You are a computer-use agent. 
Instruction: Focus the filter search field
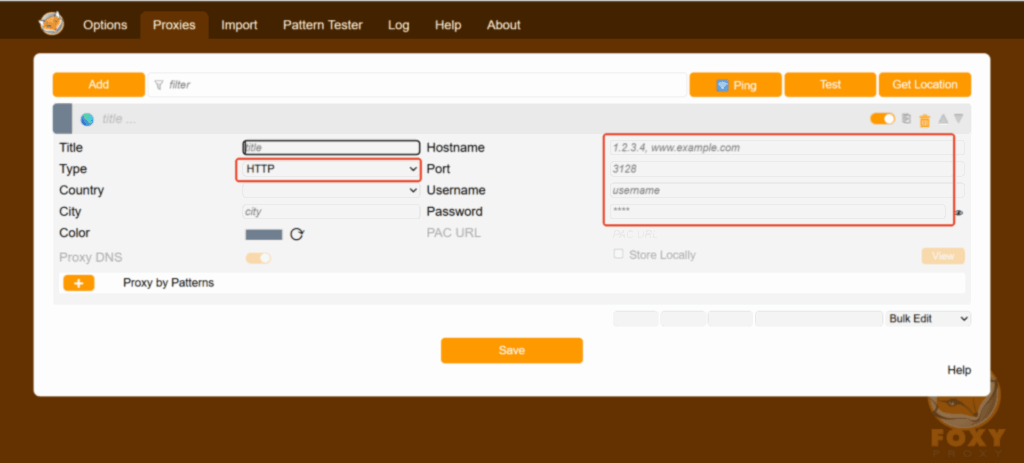pyautogui.click(x=417, y=85)
